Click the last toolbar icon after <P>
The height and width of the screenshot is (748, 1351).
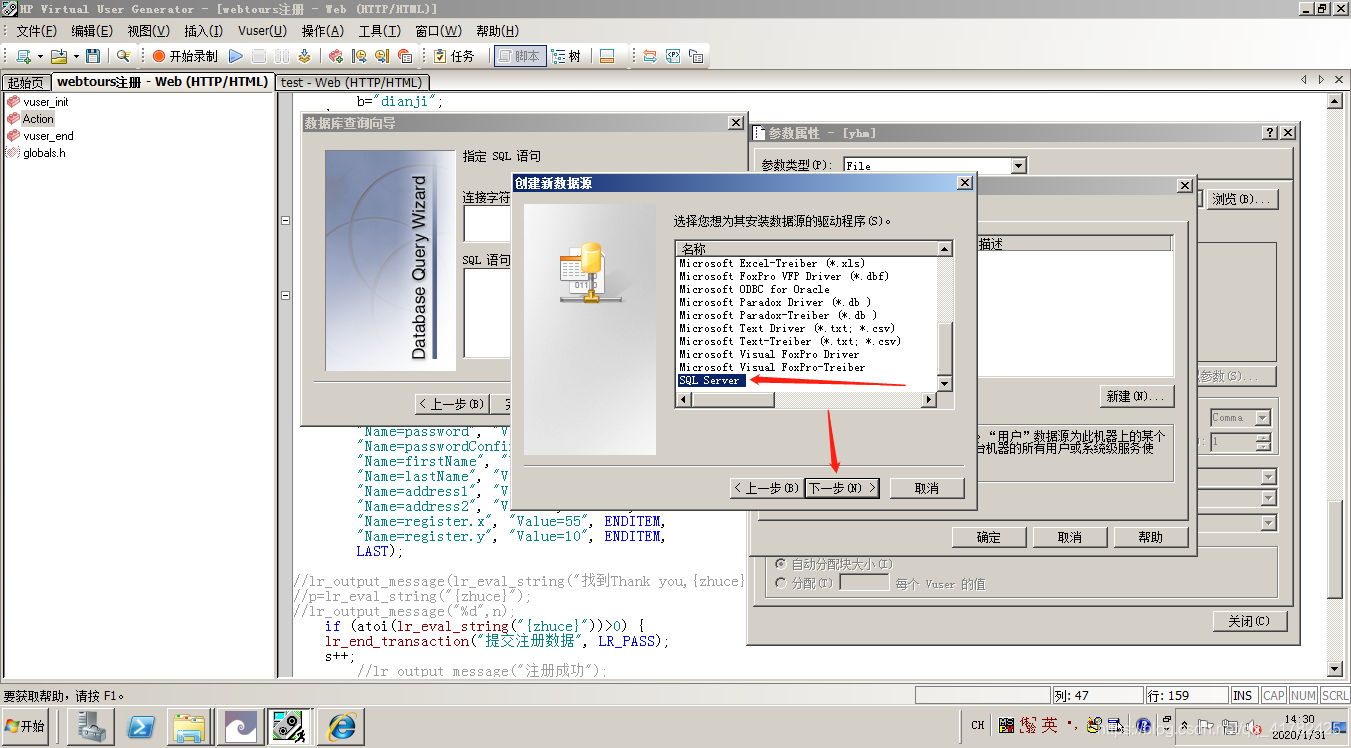(696, 56)
